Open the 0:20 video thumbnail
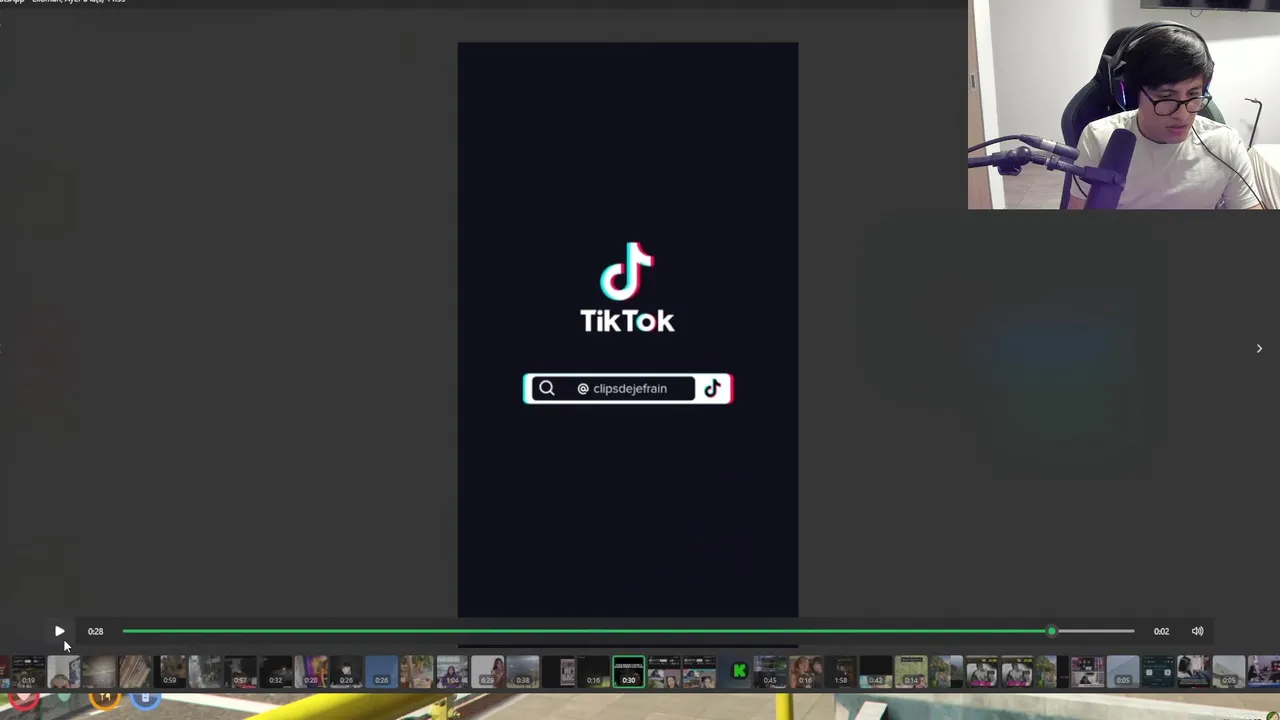This screenshot has height=720, width=1280. (x=311, y=672)
